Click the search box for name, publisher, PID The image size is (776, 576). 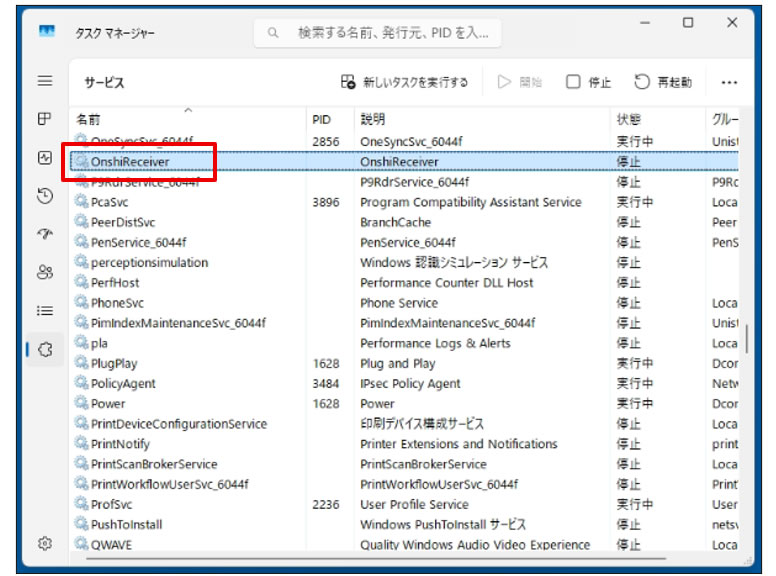378,33
